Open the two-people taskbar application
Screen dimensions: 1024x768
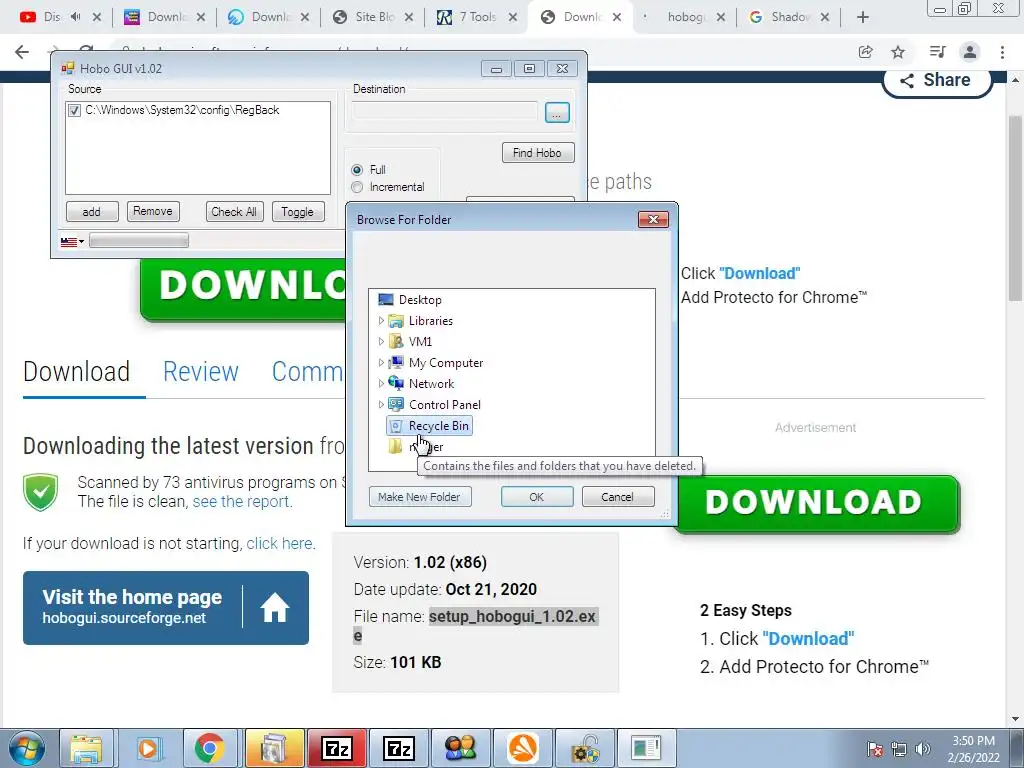point(460,748)
